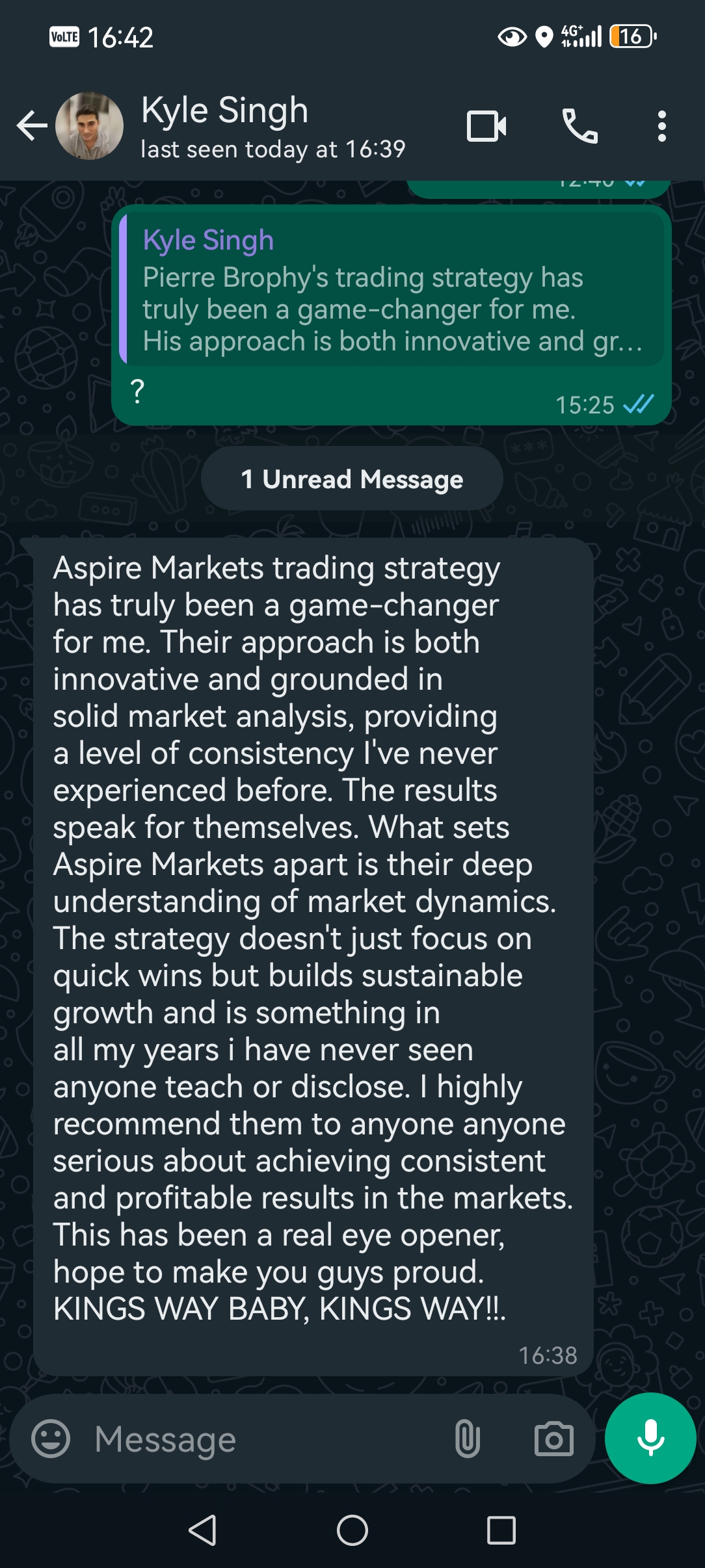Open the camera from message bar

click(554, 1439)
